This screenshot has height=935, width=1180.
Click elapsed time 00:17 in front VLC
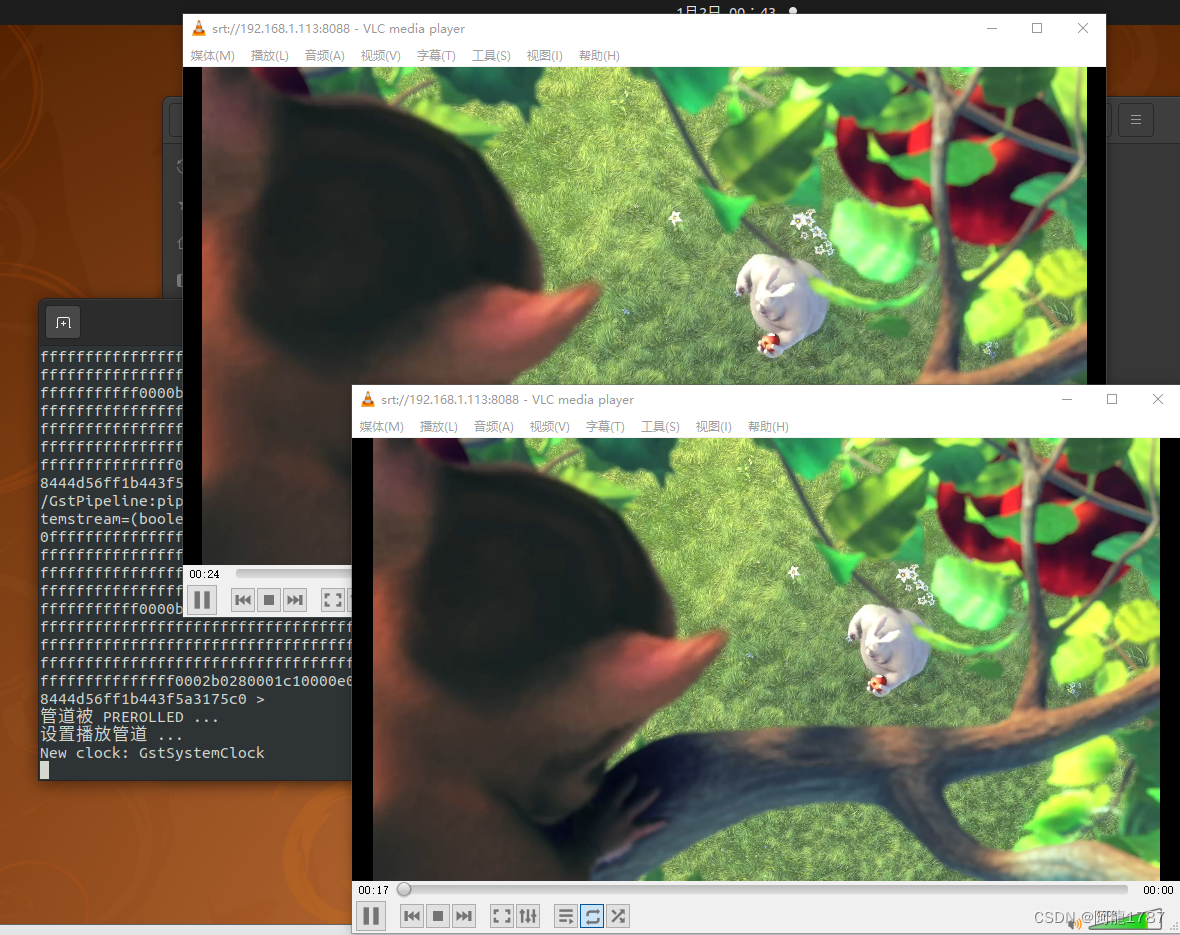[x=373, y=890]
